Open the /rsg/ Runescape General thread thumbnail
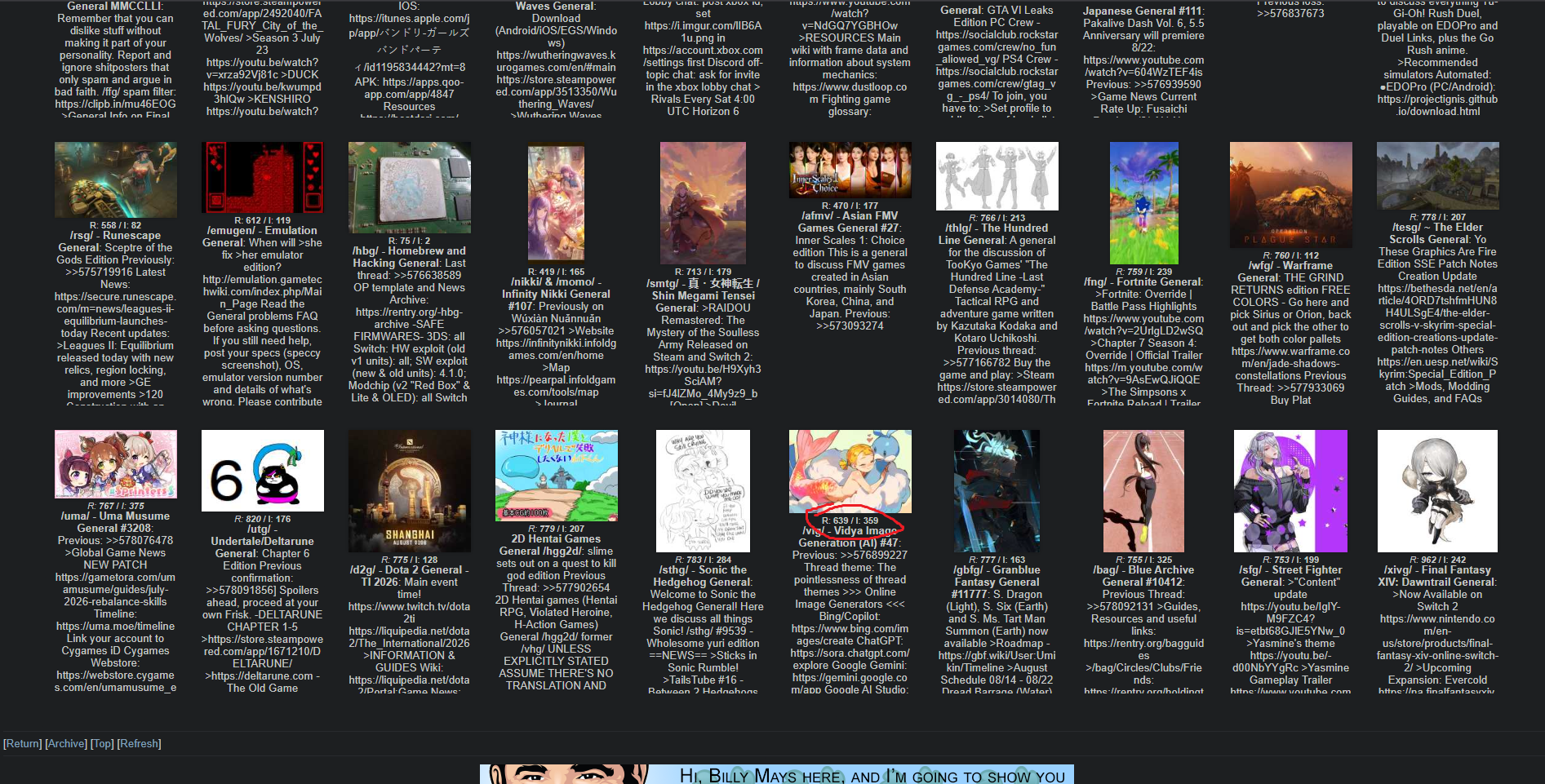Image resolution: width=1545 pixels, height=784 pixels. [116, 179]
